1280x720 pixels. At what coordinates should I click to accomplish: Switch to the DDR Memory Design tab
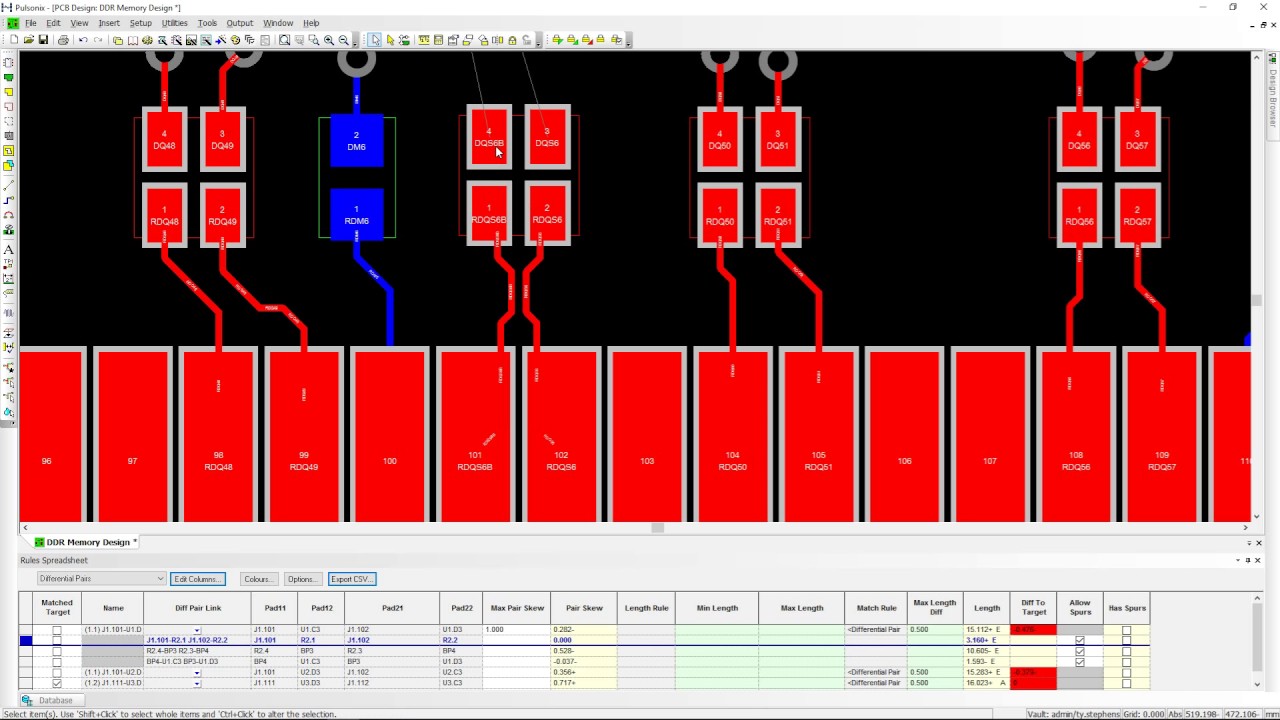(88, 542)
